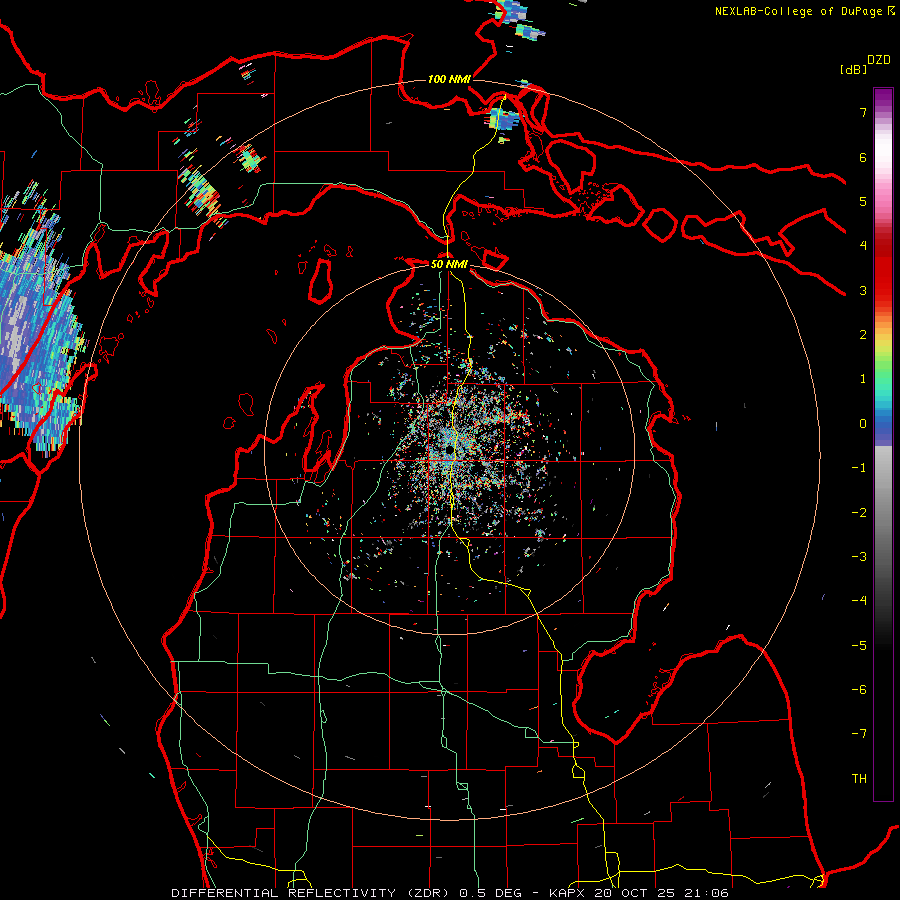Click the -3 dB value on color scale
This screenshot has height=900, width=900.
pyautogui.click(x=859, y=557)
